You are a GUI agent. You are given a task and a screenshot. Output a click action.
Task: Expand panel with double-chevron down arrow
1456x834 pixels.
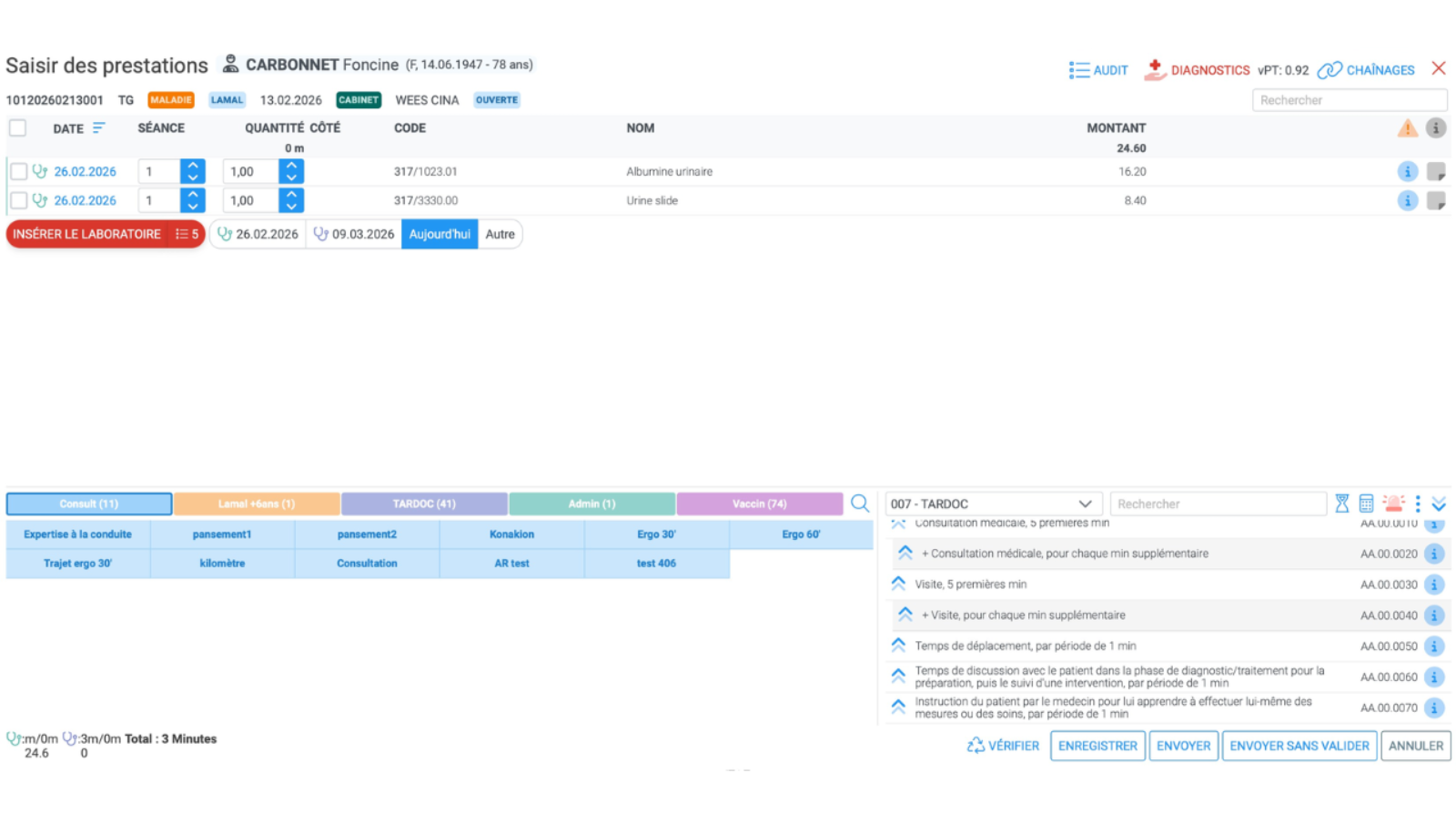[1439, 503]
